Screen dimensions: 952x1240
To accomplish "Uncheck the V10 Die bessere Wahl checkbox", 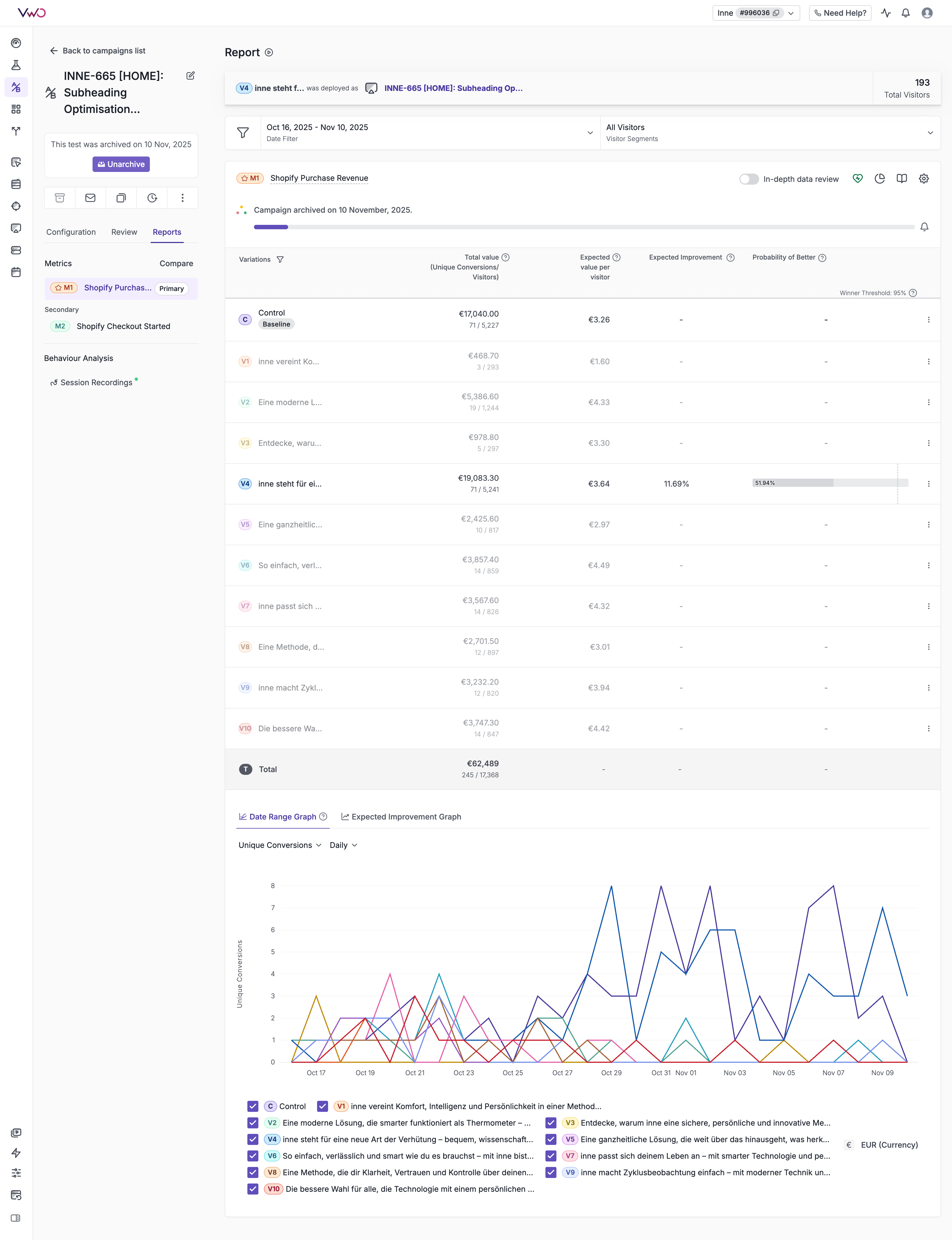I will point(253,1189).
